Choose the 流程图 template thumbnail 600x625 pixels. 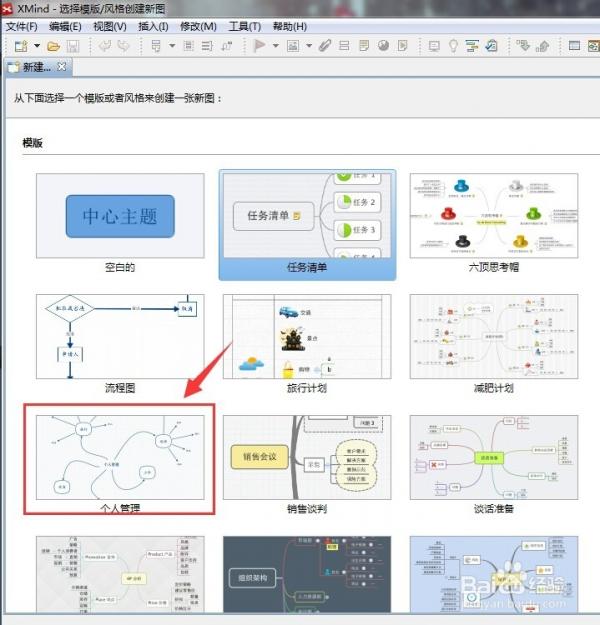(120, 336)
